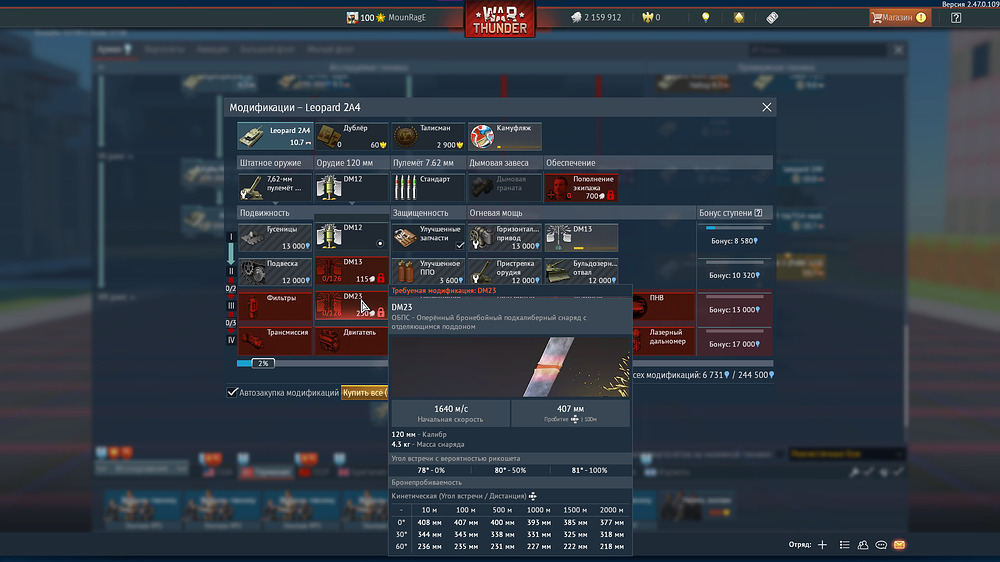Image resolution: width=1000 pixels, height=562 pixels.
Task: Toggle the Улучшенные запчасти checkbox
Action: 460,245
